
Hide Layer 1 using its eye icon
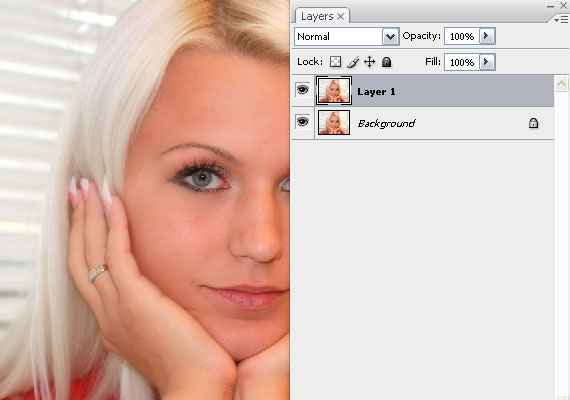pos(302,89)
